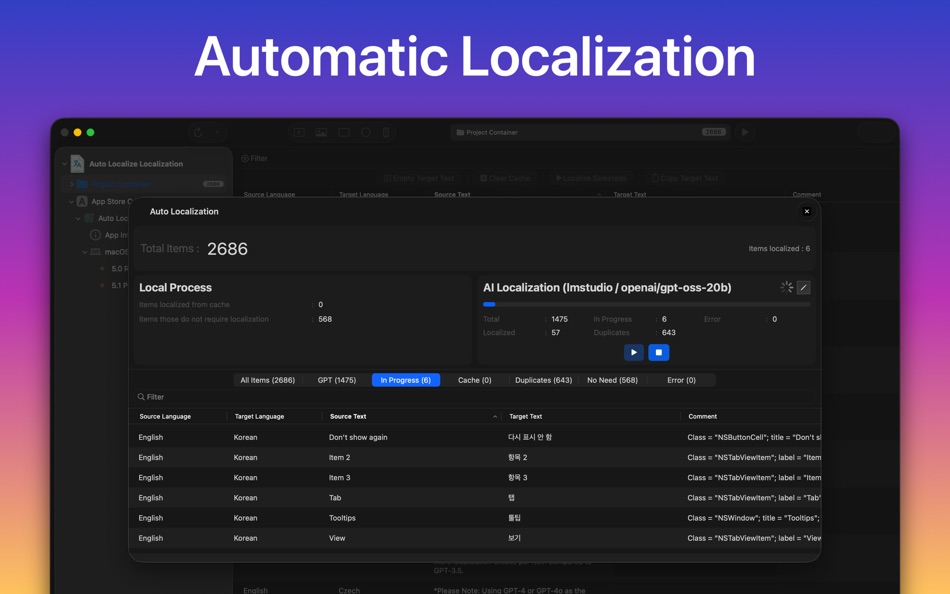The height and width of the screenshot is (594, 950).
Task: Switch to the All Items (2686) tab
Action: tap(267, 380)
